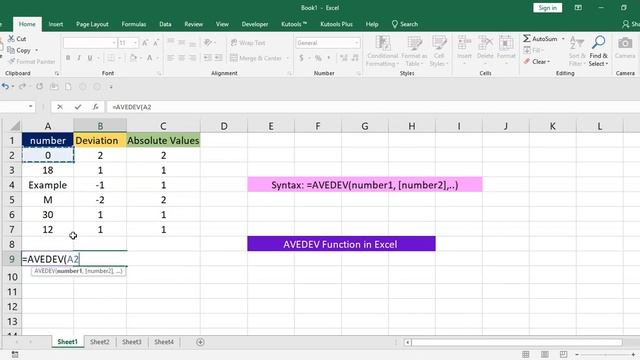
Task: Click the Accounting dollar format icon
Action: [301, 58]
